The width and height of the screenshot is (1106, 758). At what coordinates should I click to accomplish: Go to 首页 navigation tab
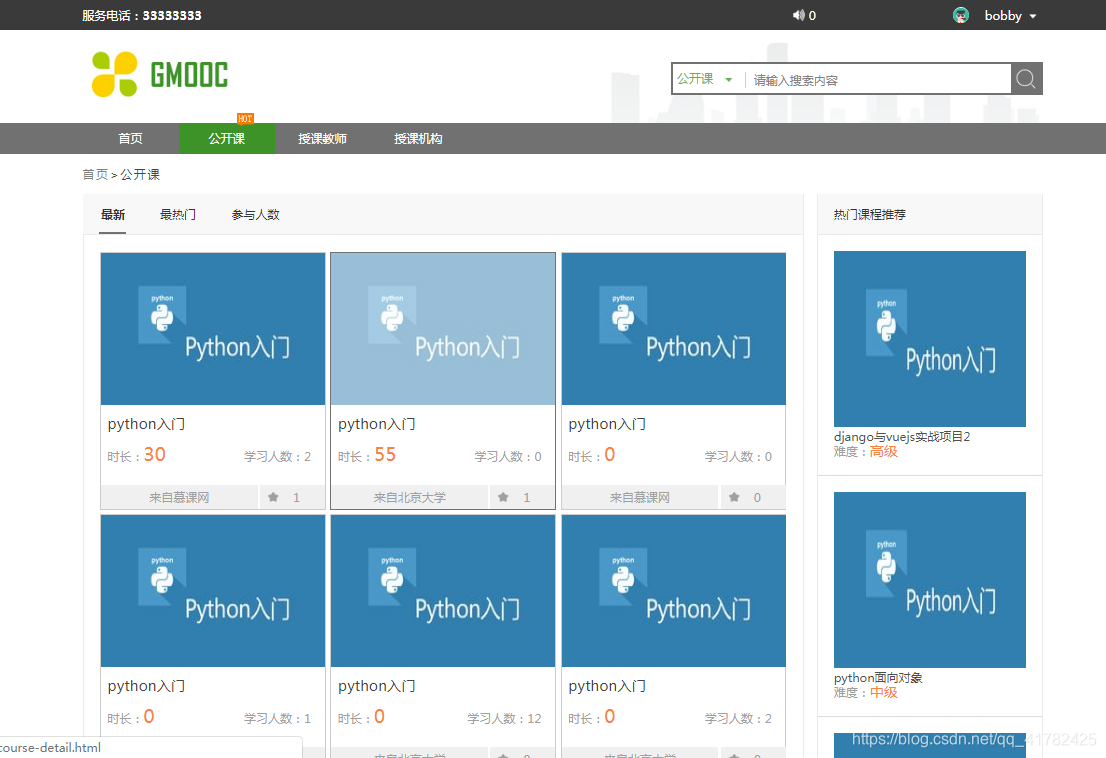pyautogui.click(x=130, y=138)
